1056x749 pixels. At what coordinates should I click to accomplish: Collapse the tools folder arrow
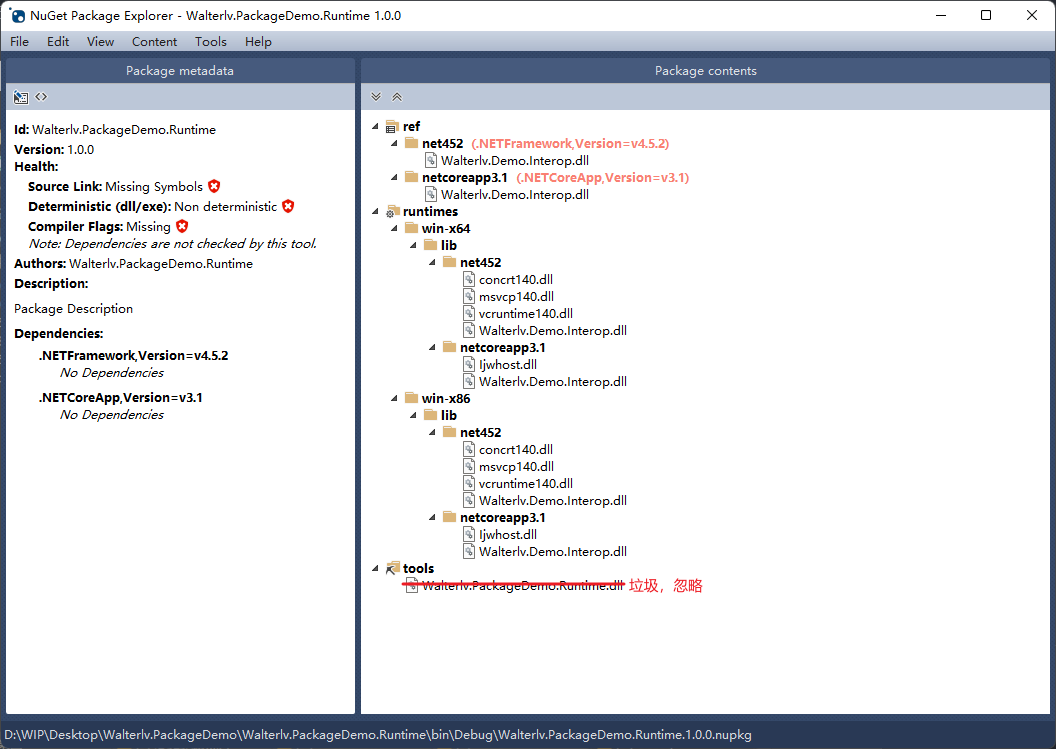tap(376, 569)
